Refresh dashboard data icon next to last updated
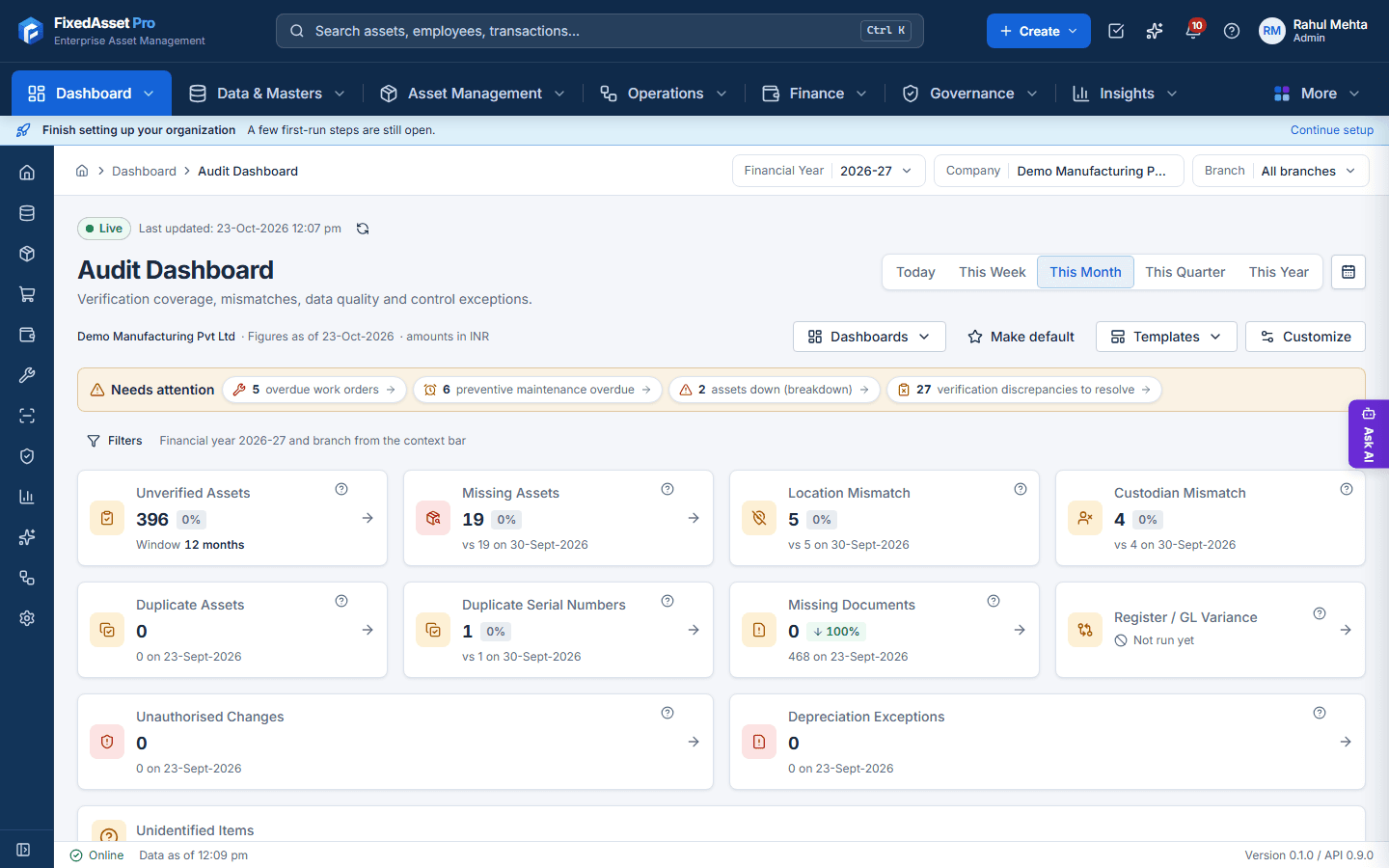1389x868 pixels. [x=363, y=229]
